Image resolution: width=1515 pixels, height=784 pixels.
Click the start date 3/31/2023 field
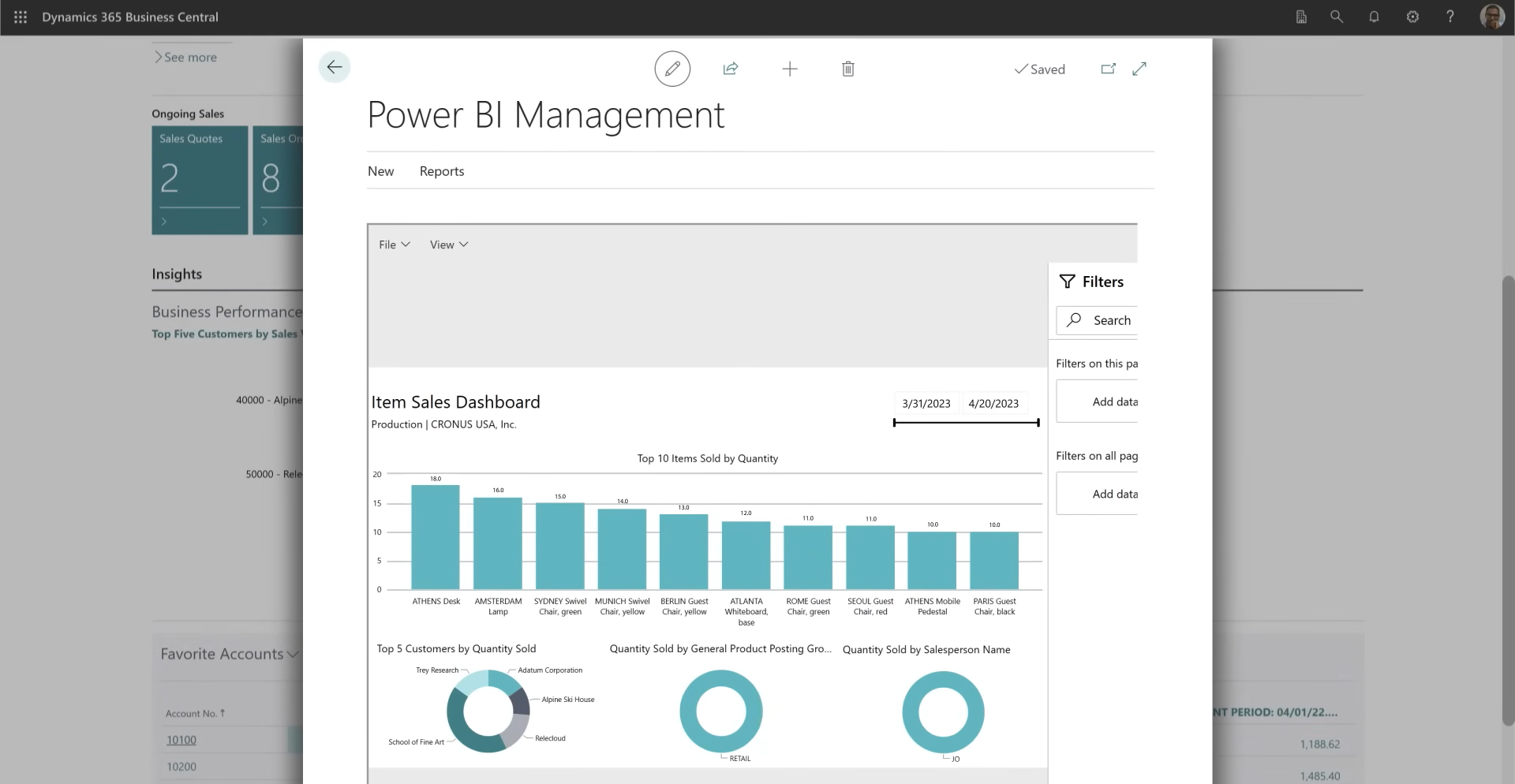tap(926, 403)
